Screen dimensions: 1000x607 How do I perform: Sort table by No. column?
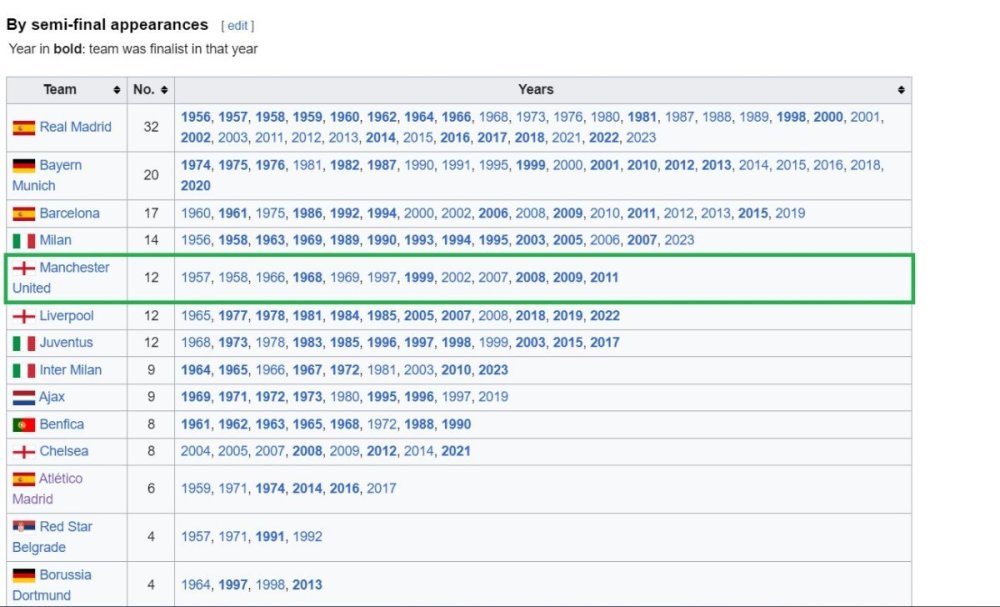164,90
